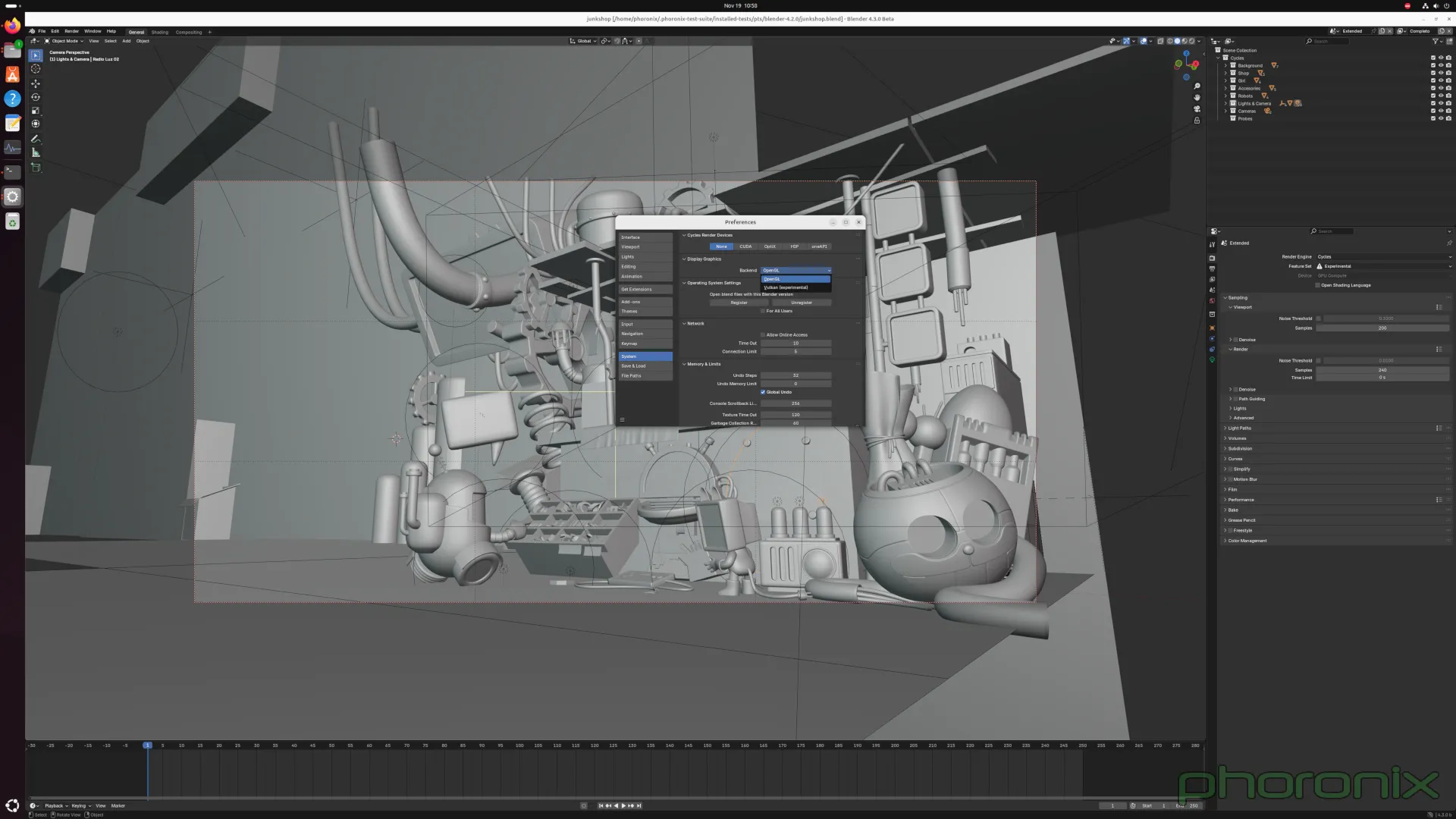Image resolution: width=1456 pixels, height=819 pixels.
Task: Click the 3D cursor tool icon
Action: pos(36,68)
